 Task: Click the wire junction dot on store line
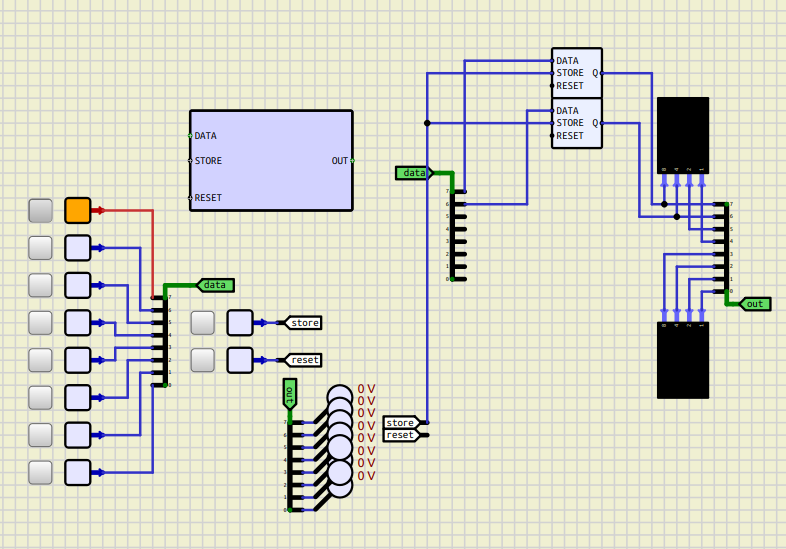(427, 123)
